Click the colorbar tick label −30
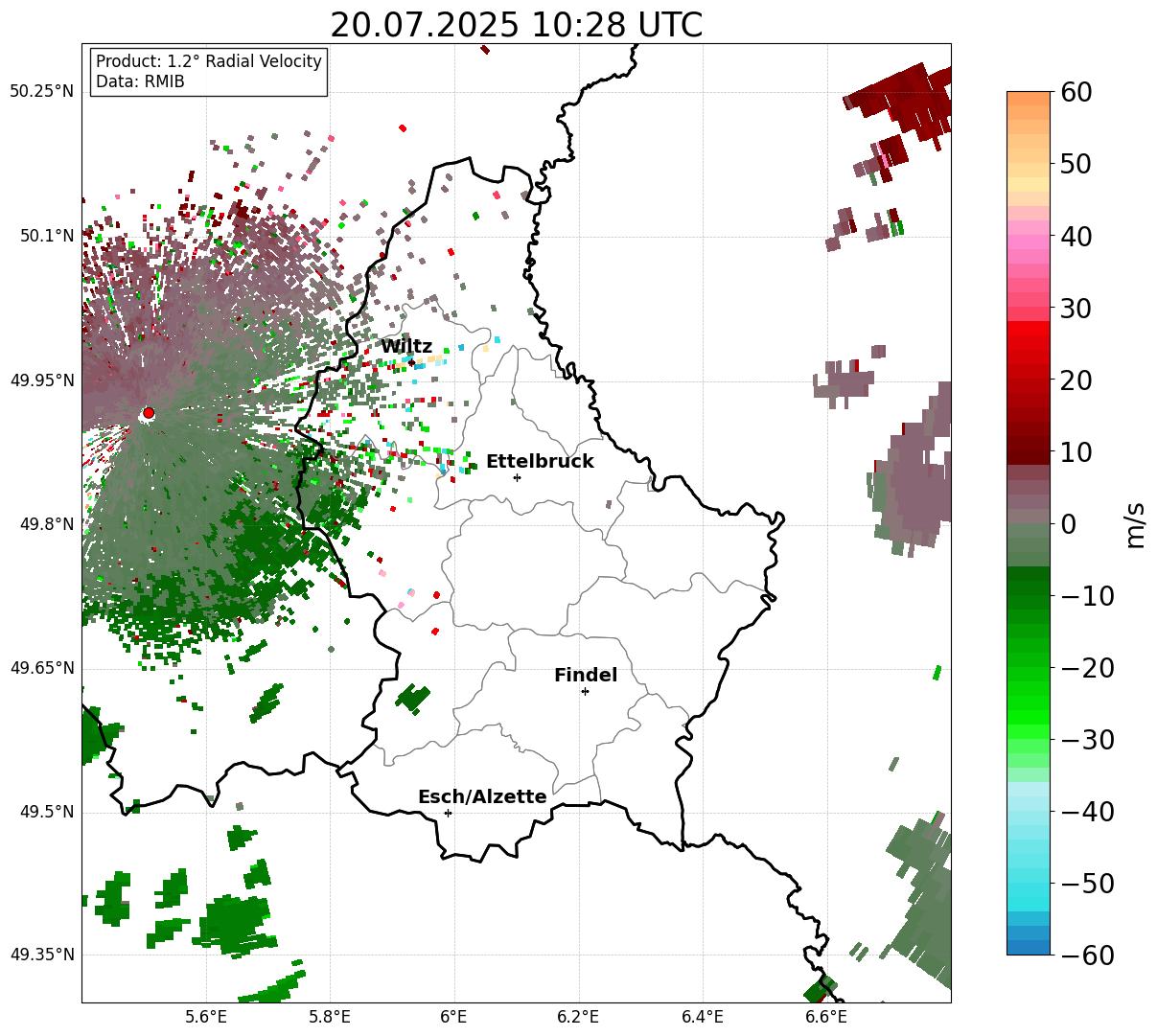 (x=1088, y=739)
